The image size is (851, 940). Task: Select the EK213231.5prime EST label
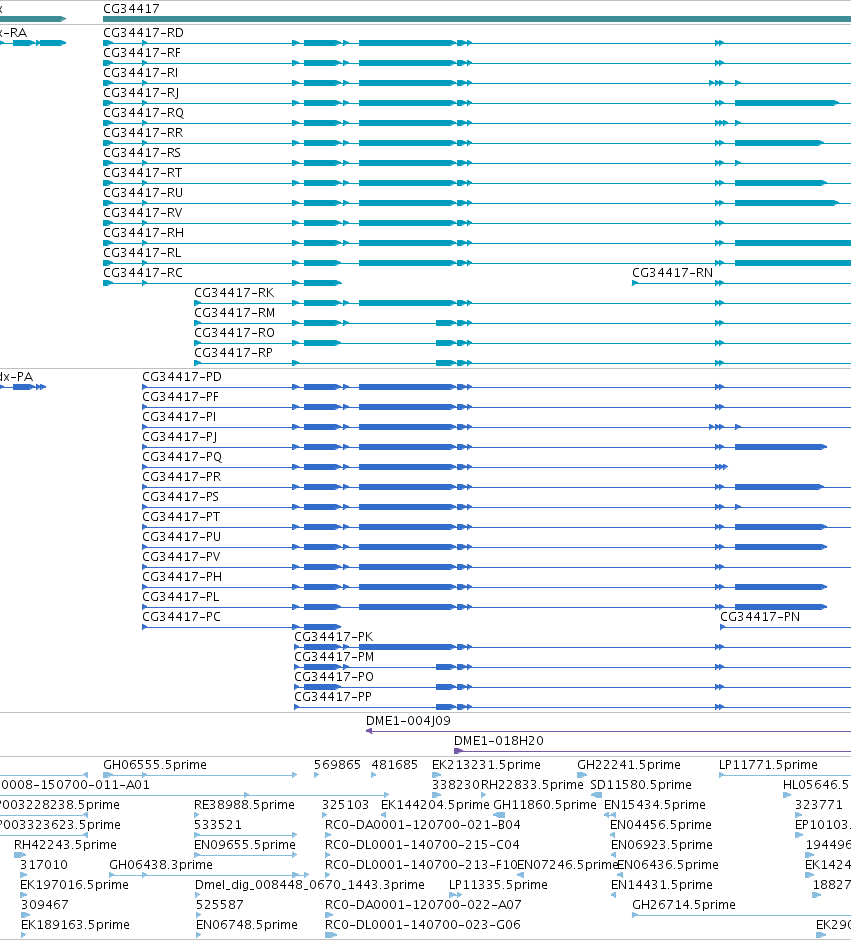(x=486, y=765)
